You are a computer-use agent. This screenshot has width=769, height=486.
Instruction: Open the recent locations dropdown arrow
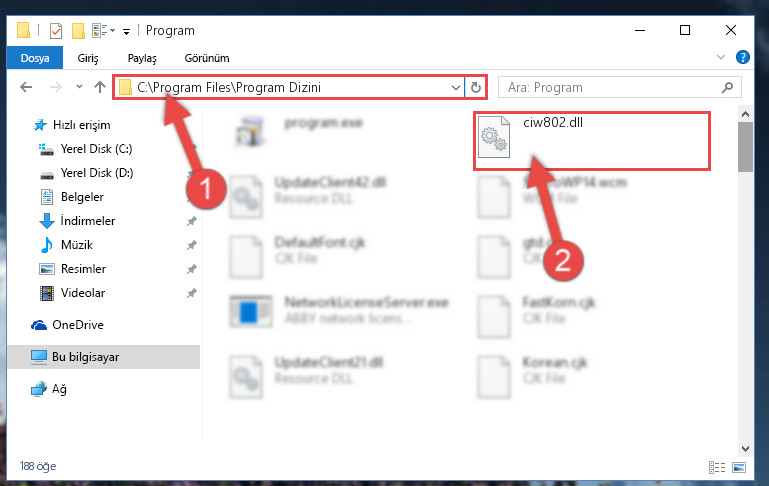(x=79, y=87)
